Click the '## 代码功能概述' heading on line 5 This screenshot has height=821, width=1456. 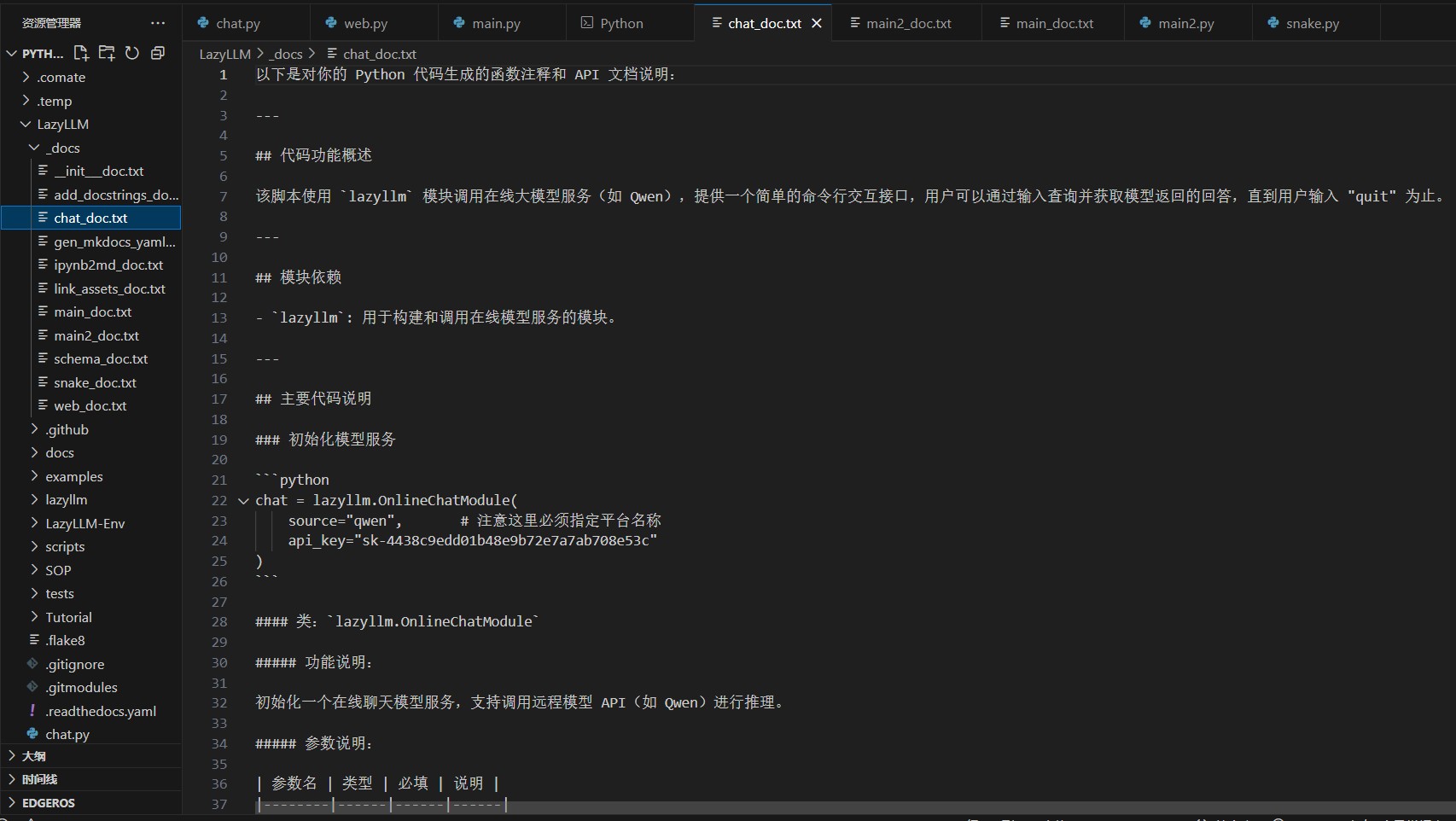pos(314,155)
